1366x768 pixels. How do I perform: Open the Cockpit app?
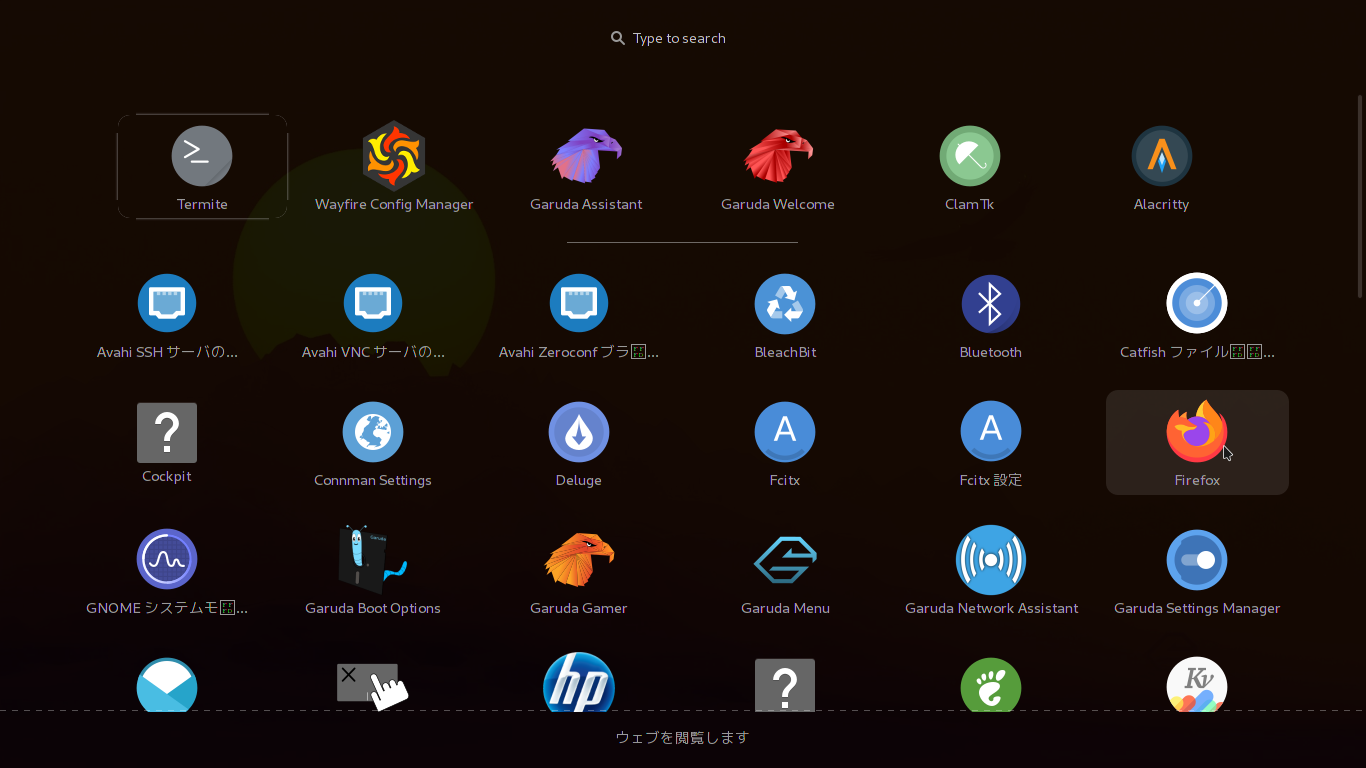167,442
